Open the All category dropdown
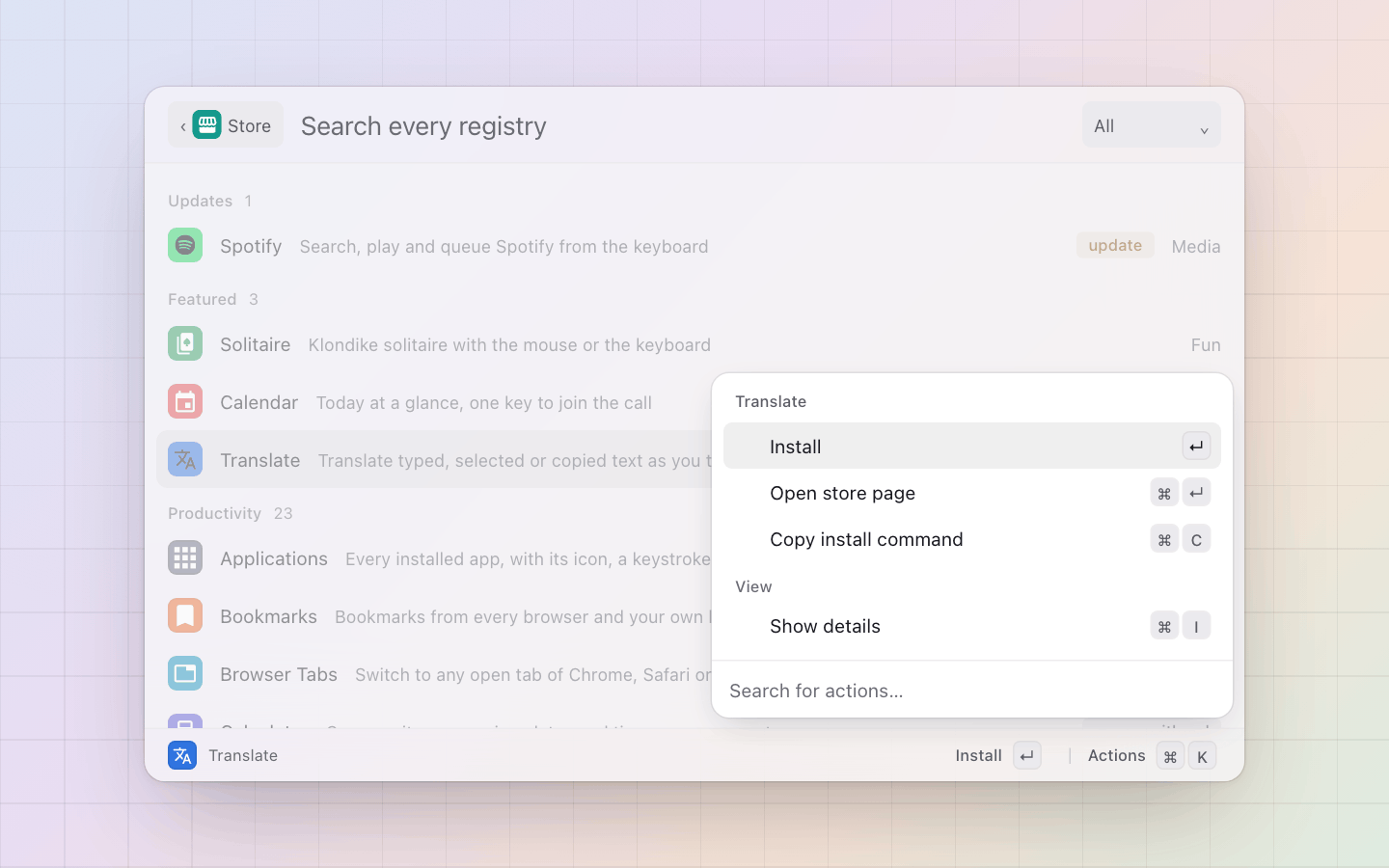 1151,125
